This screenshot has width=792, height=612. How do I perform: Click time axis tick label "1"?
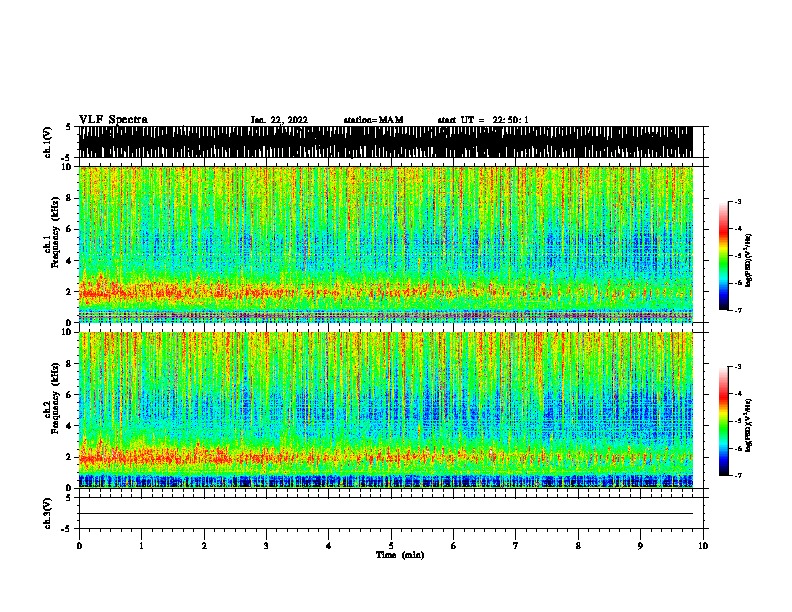[x=141, y=546]
